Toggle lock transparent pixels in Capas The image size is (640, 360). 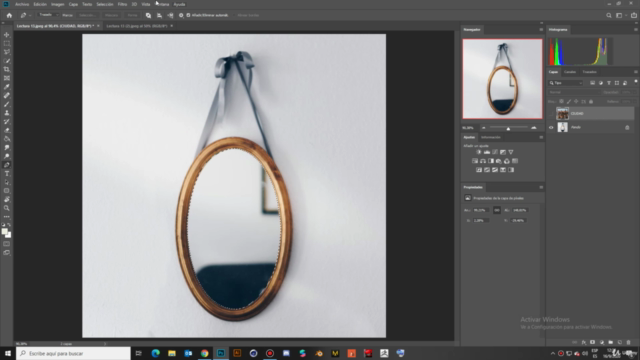561,101
